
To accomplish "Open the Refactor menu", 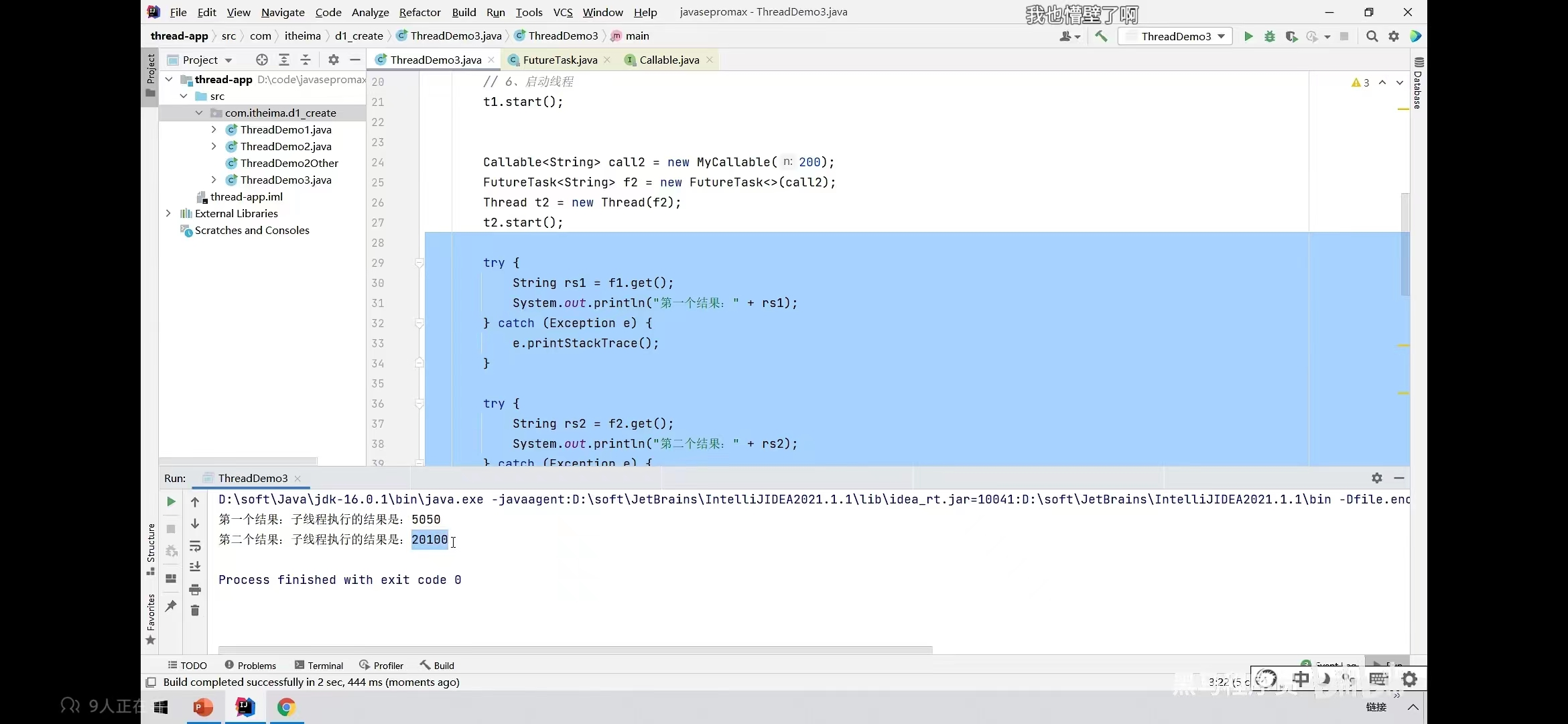I will [x=419, y=12].
